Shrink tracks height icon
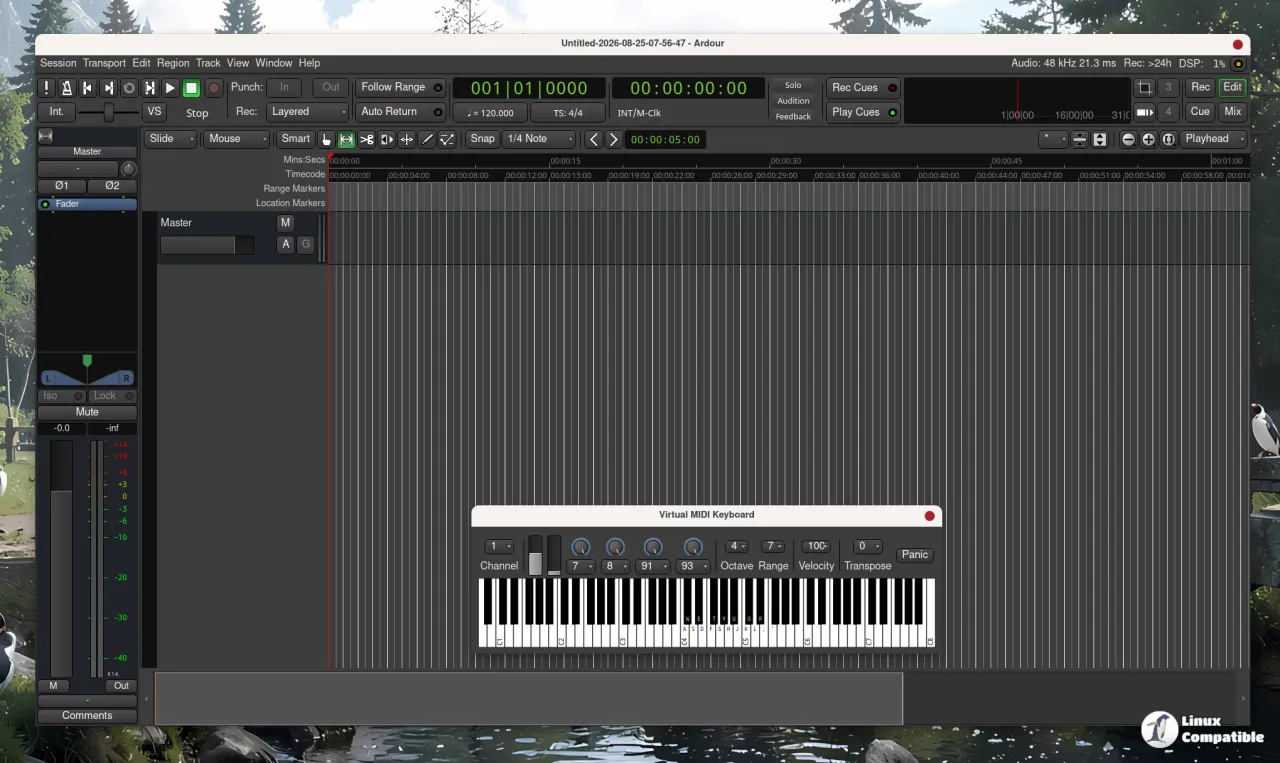Screen dimensions: 1280x763 click(x=1080, y=140)
